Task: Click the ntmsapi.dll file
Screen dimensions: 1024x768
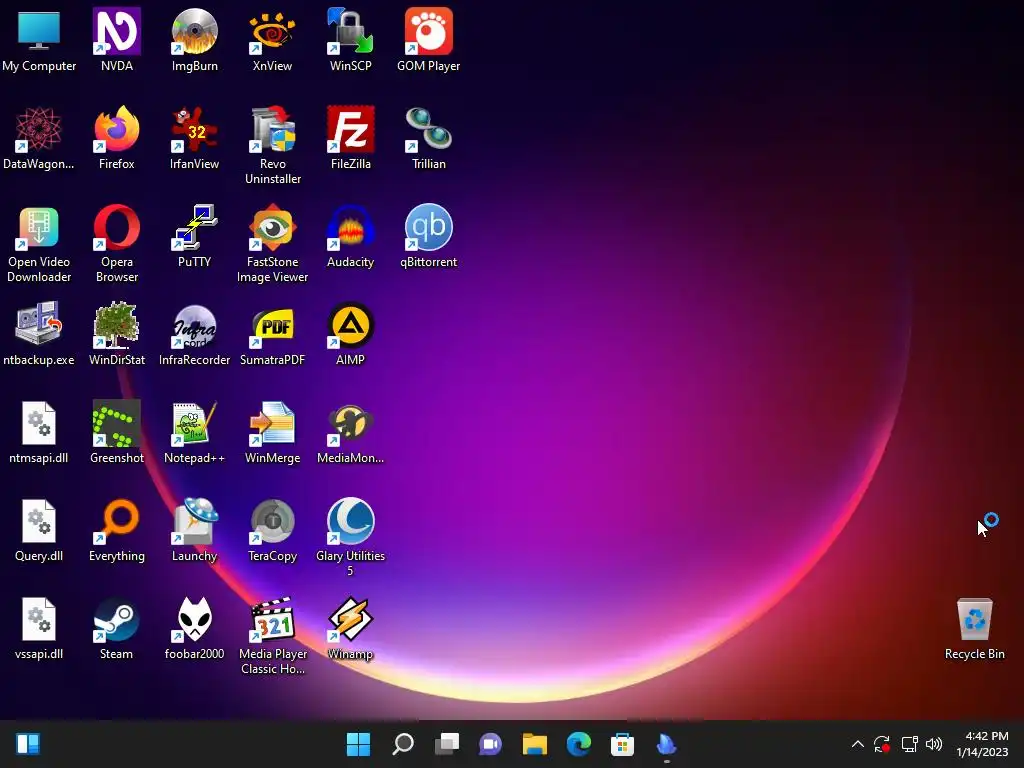Action: [x=39, y=423]
